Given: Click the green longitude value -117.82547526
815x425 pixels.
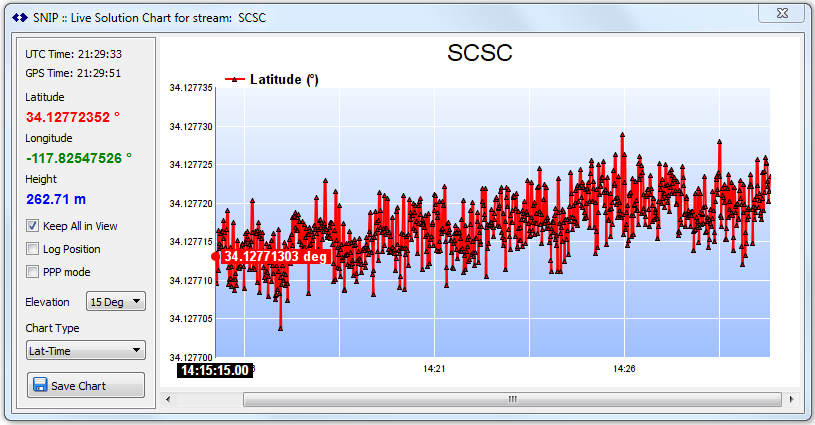Looking at the screenshot, I should click(x=78, y=158).
